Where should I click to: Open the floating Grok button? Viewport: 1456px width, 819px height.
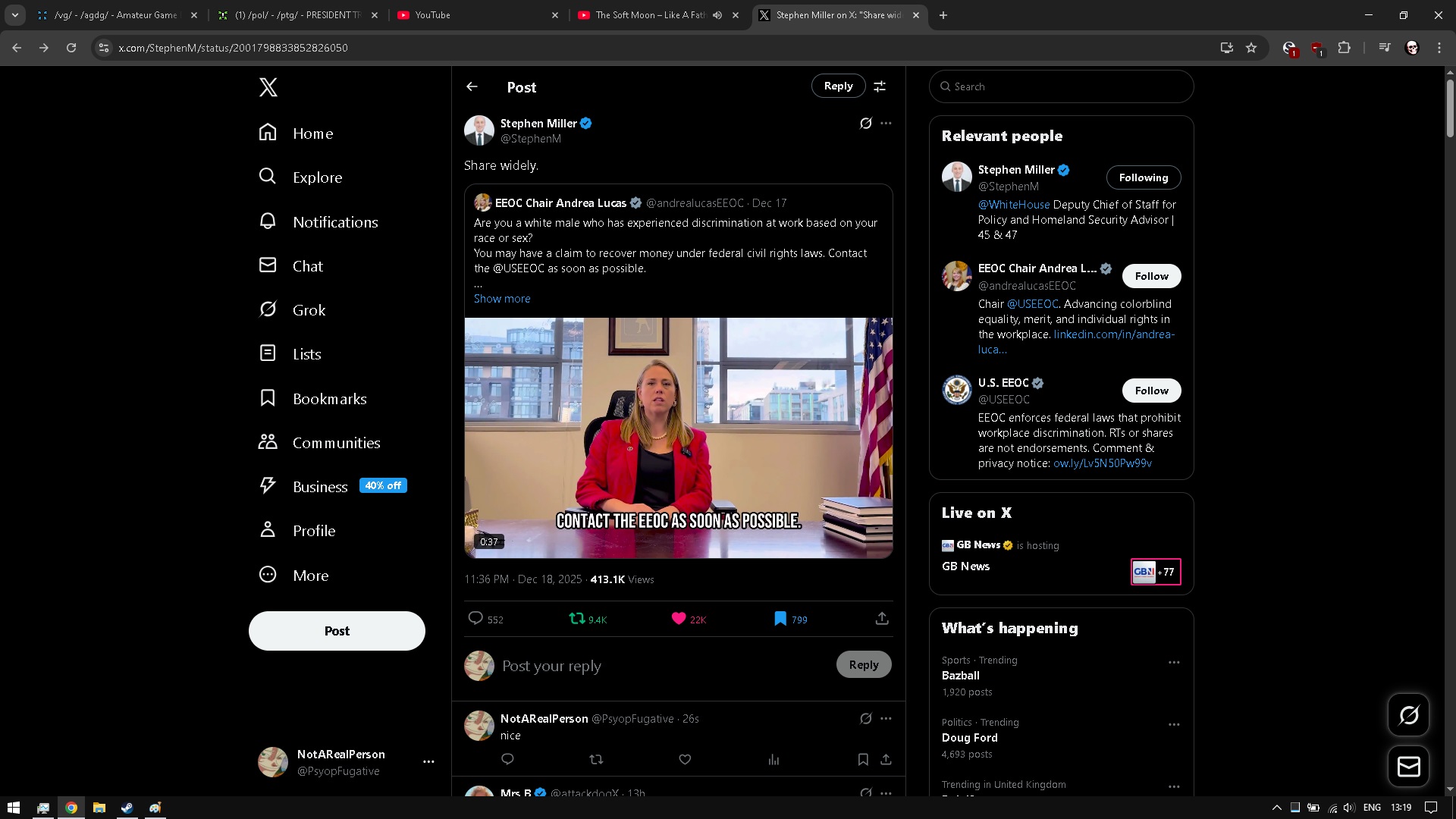[1408, 714]
